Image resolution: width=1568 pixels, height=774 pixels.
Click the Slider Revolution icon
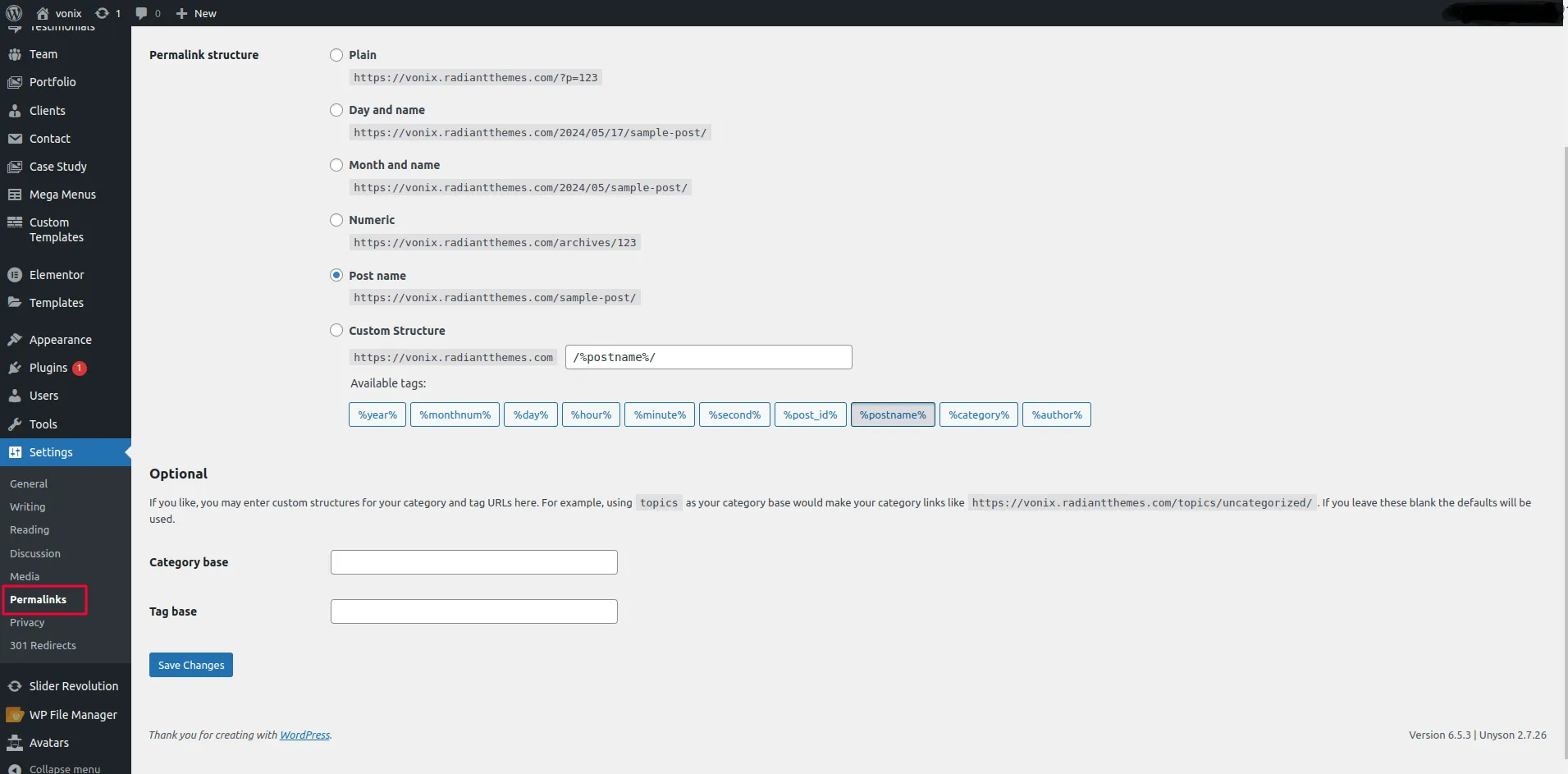click(x=15, y=686)
